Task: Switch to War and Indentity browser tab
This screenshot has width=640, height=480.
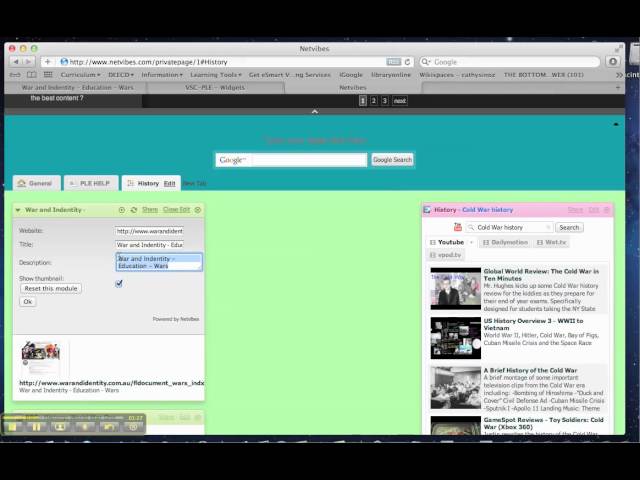Action: (x=77, y=87)
